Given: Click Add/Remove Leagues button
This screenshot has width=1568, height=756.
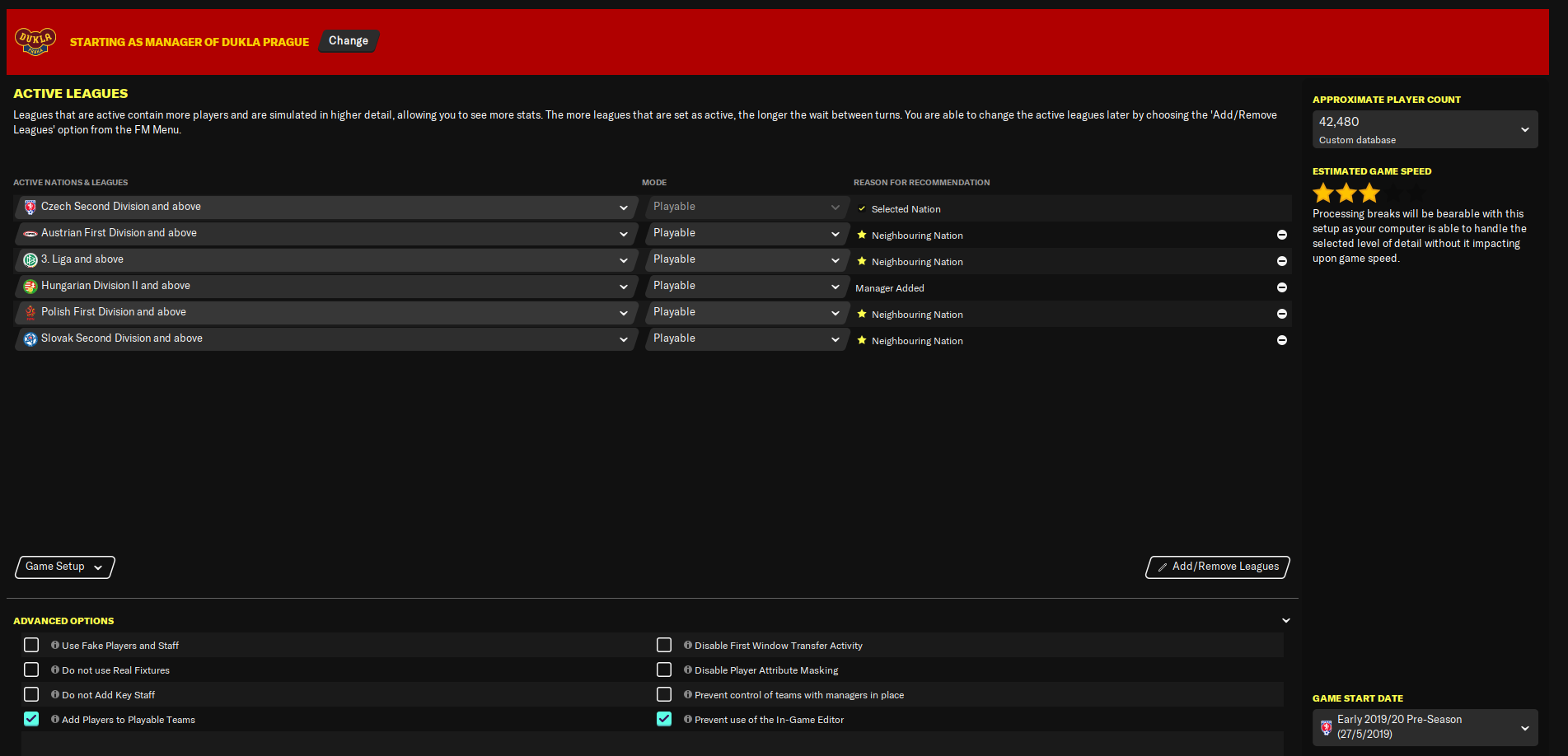Looking at the screenshot, I should (x=1218, y=567).
